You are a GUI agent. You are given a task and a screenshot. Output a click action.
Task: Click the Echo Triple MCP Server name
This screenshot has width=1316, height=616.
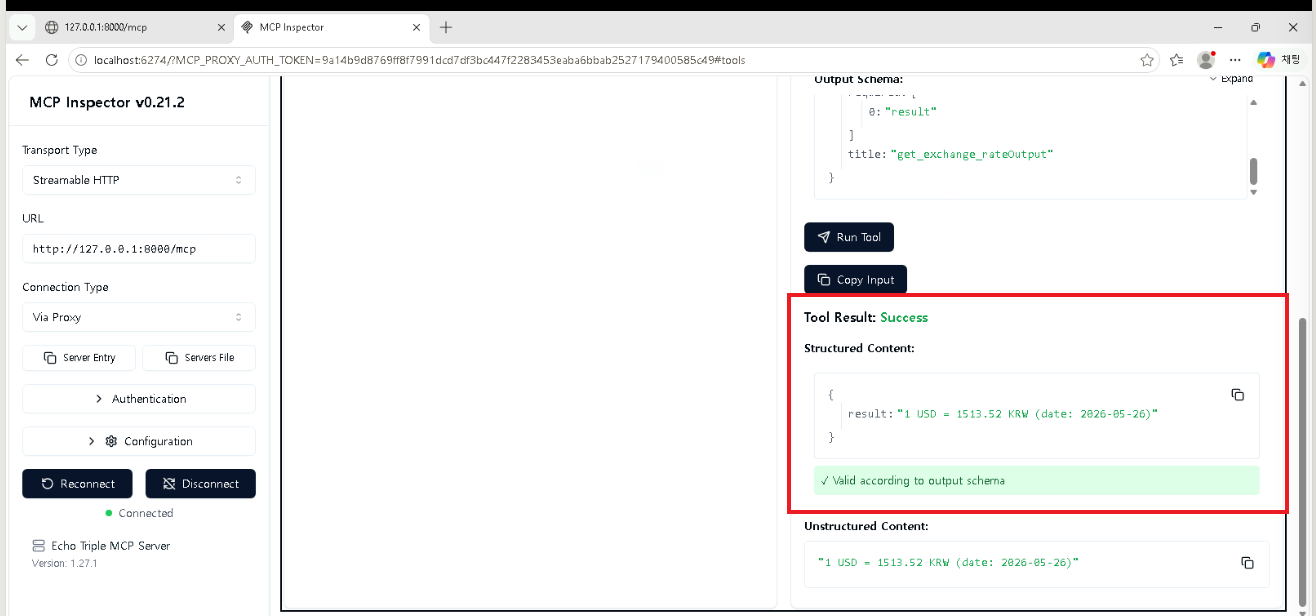tap(110, 546)
